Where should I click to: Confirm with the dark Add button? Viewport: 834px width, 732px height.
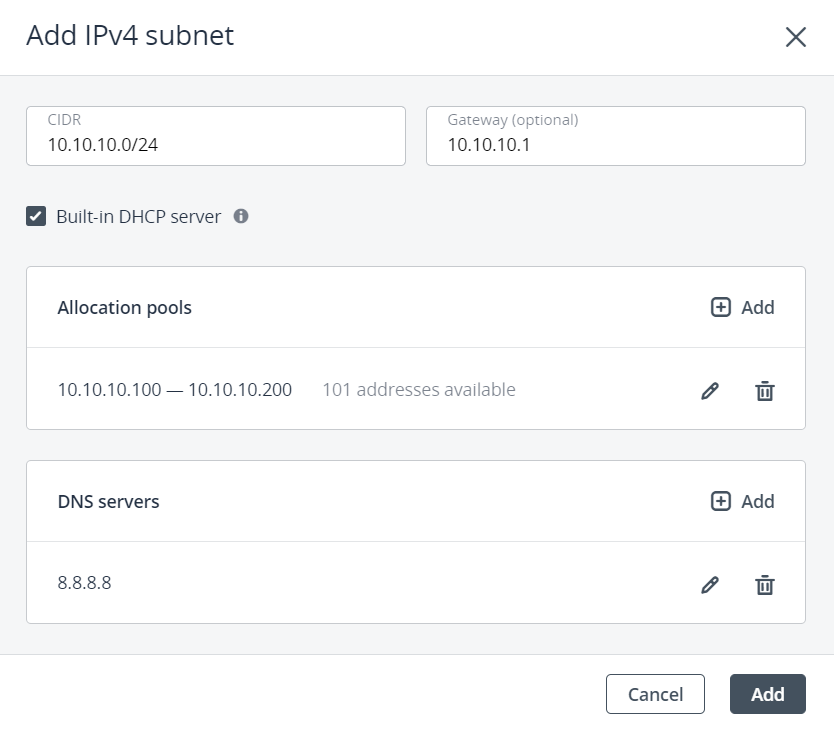point(767,694)
